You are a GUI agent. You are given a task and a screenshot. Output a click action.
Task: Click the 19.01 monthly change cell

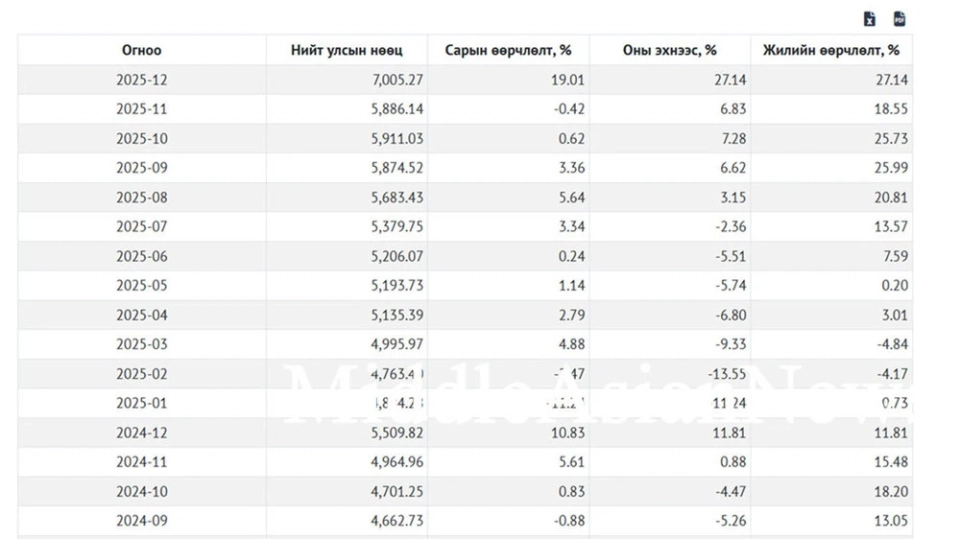[x=566, y=80]
